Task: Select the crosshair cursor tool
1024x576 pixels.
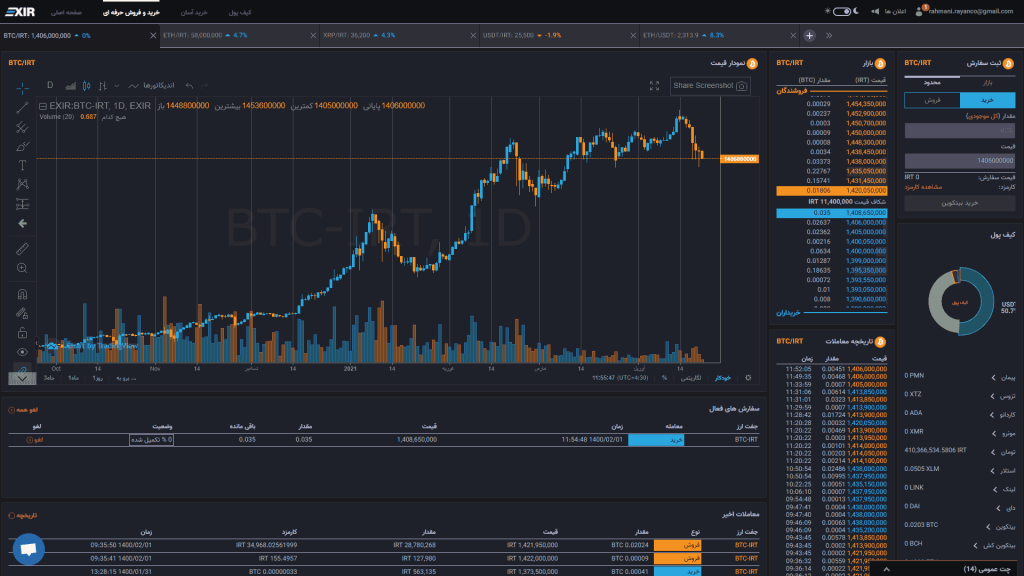Action: pos(22,87)
